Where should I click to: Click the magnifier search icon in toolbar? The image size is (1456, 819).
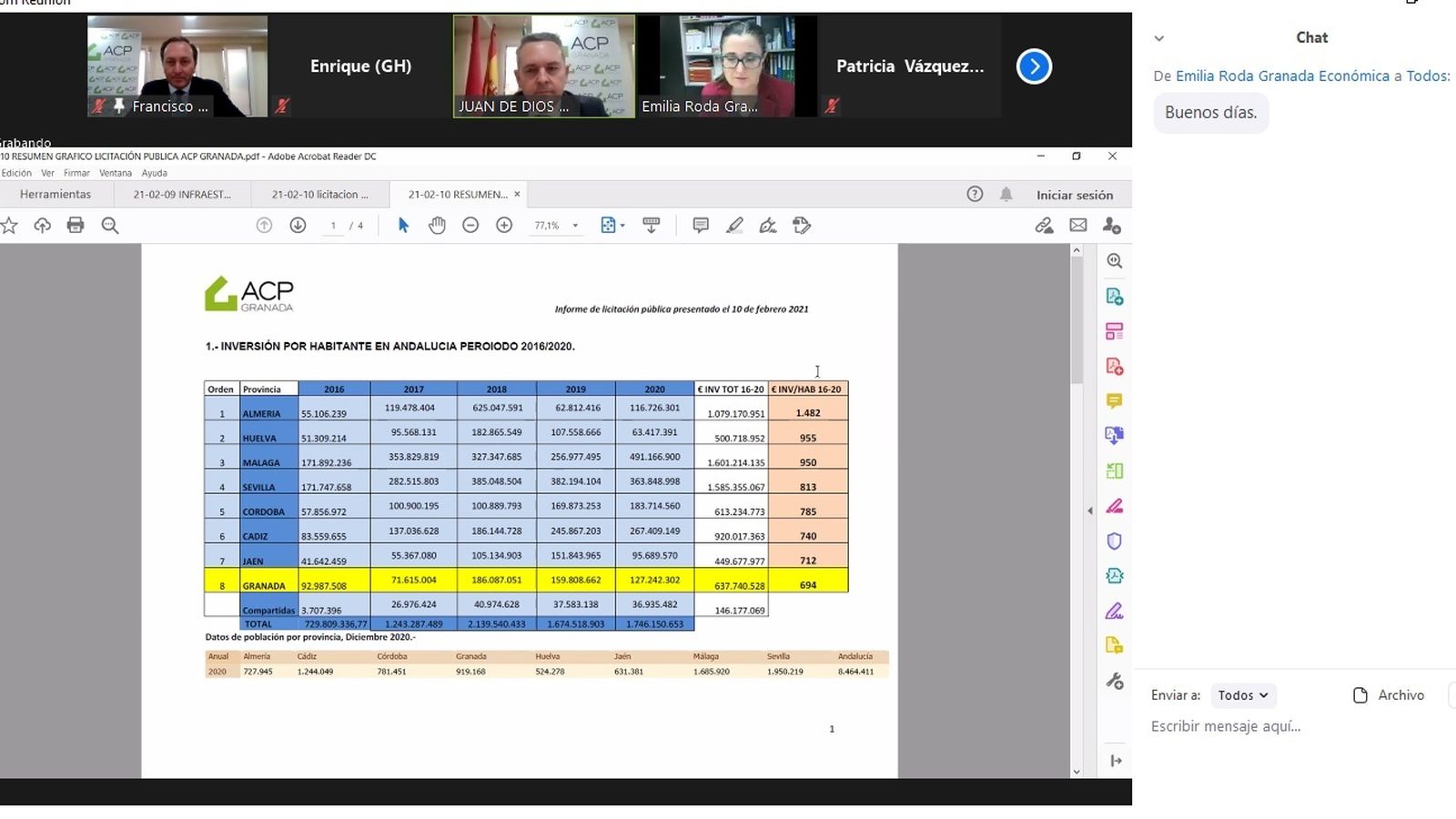110,226
